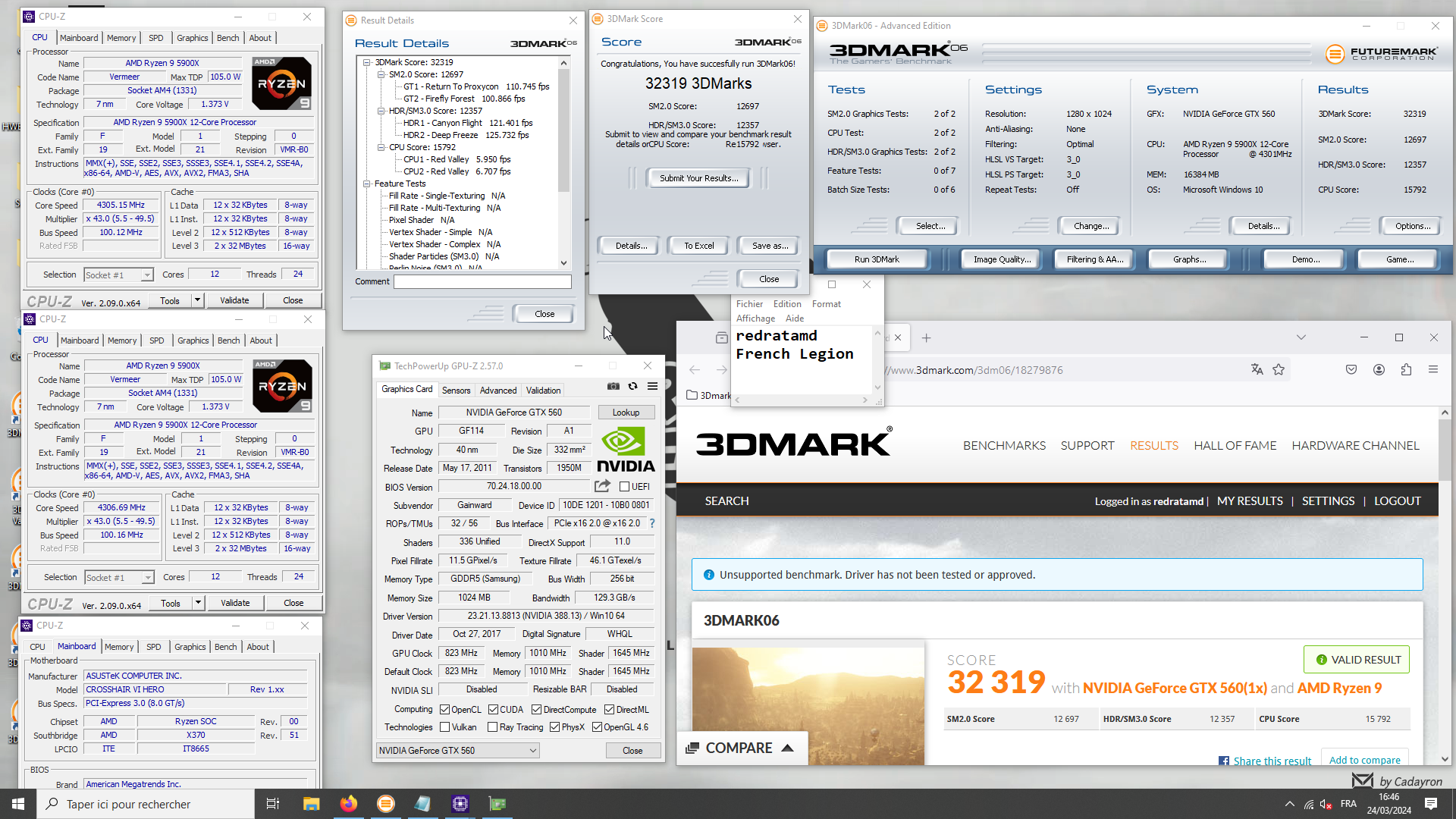Click the Windows taskbar search box
1456x819 pixels.
146,804
